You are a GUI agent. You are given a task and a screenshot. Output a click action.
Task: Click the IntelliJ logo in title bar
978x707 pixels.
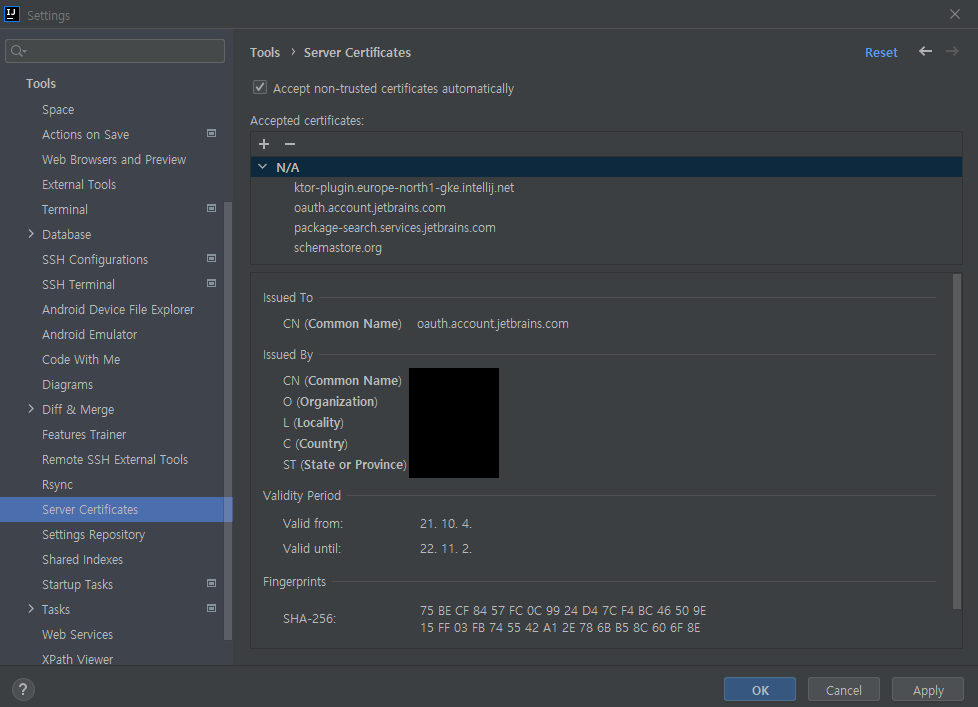pyautogui.click(x=11, y=14)
